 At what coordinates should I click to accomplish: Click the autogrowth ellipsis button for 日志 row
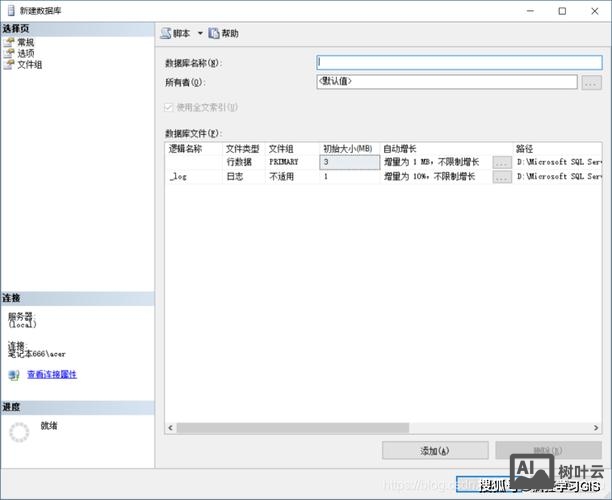(x=502, y=177)
